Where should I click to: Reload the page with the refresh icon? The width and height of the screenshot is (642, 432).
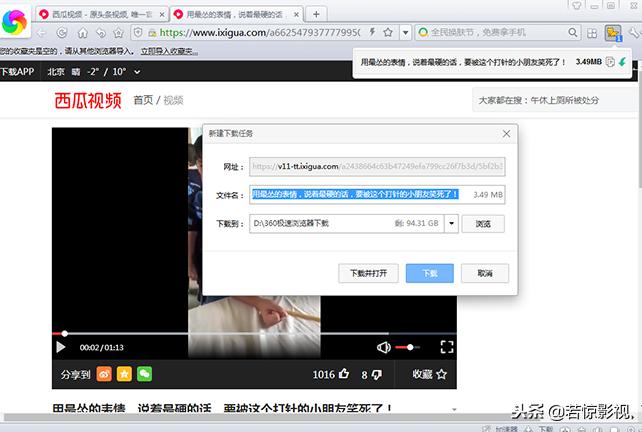click(x=62, y=33)
